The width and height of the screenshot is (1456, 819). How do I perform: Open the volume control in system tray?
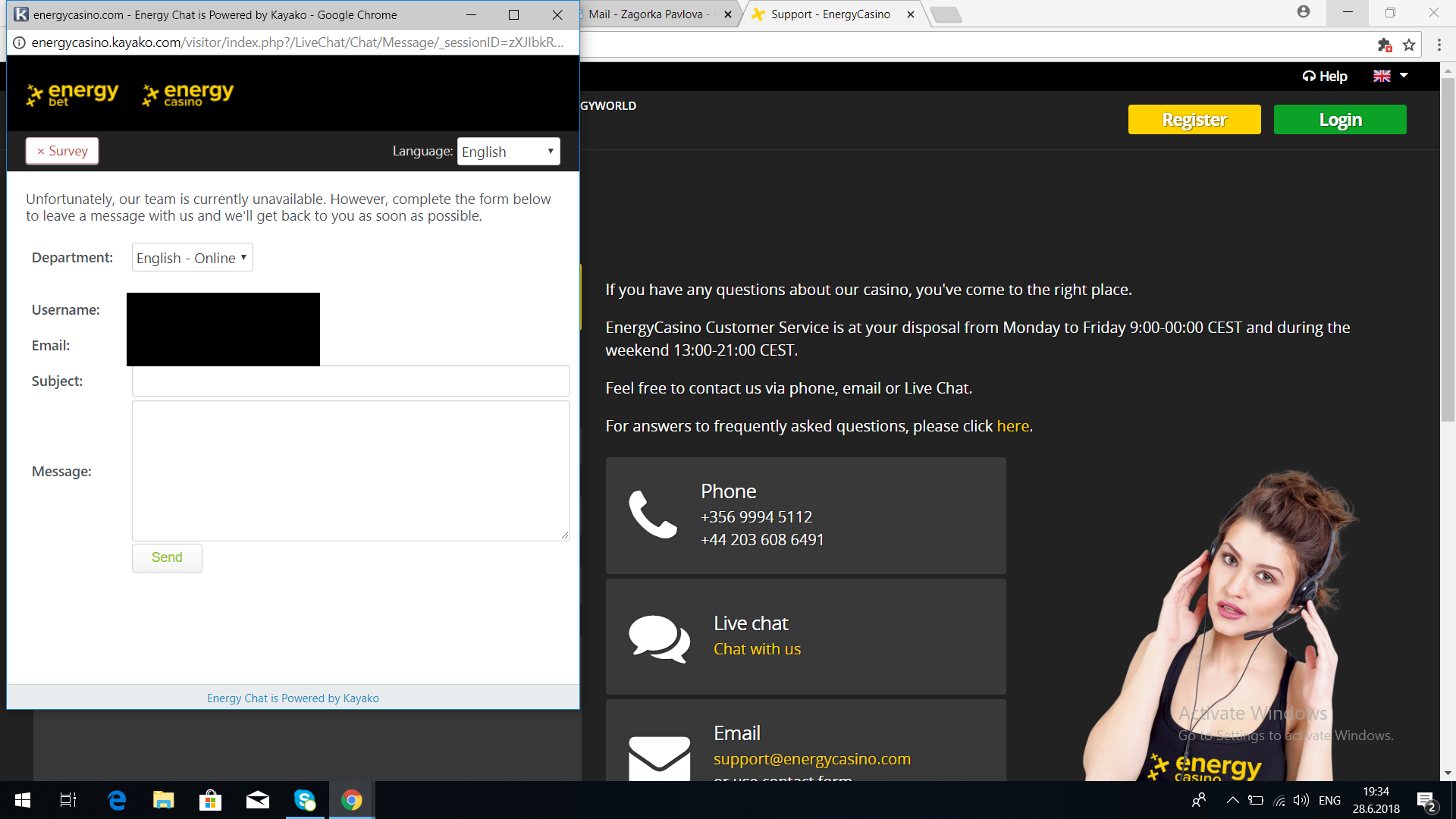1301,800
